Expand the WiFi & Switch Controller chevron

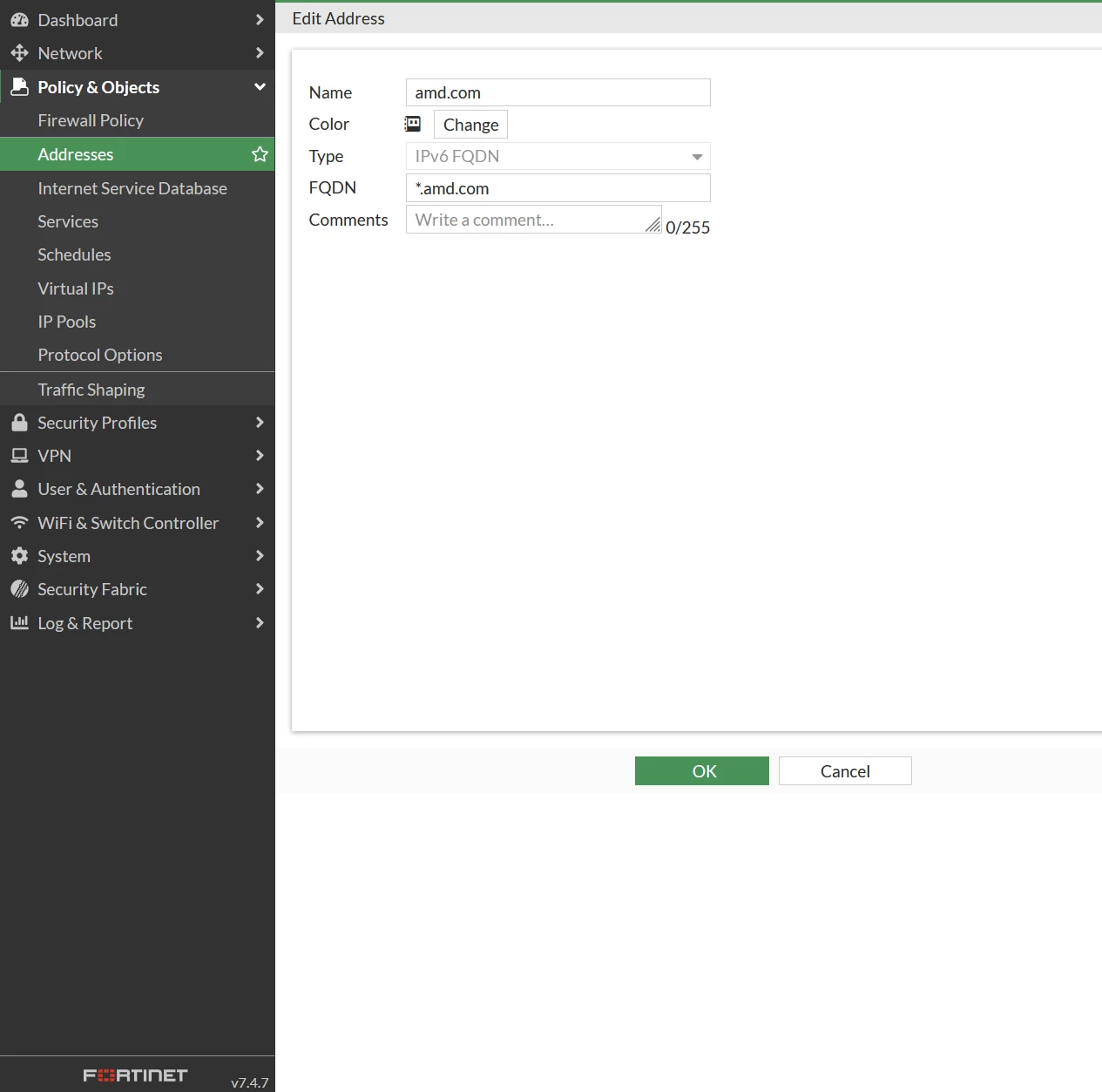coord(260,523)
